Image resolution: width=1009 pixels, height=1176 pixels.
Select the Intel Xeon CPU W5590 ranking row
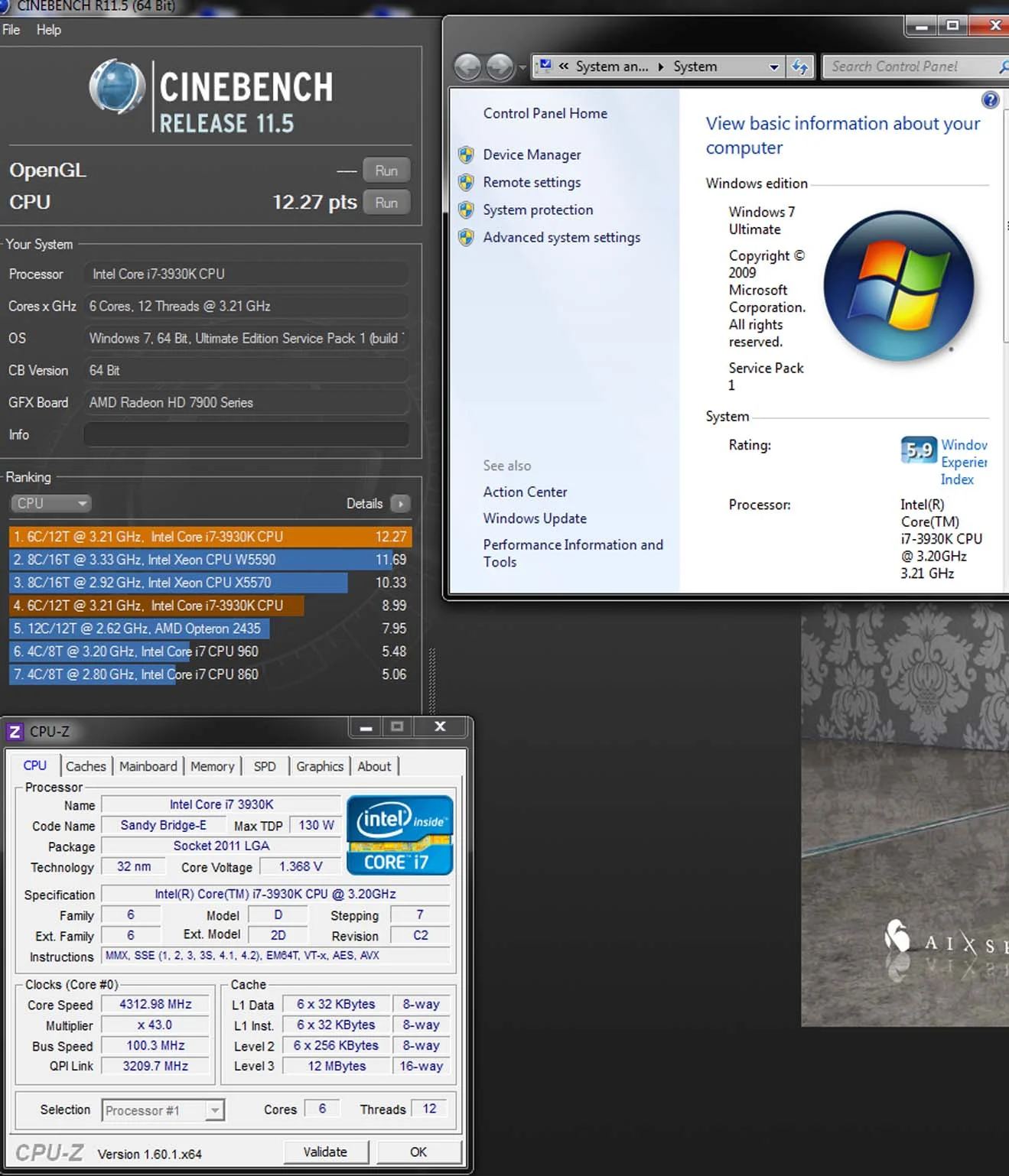click(210, 560)
